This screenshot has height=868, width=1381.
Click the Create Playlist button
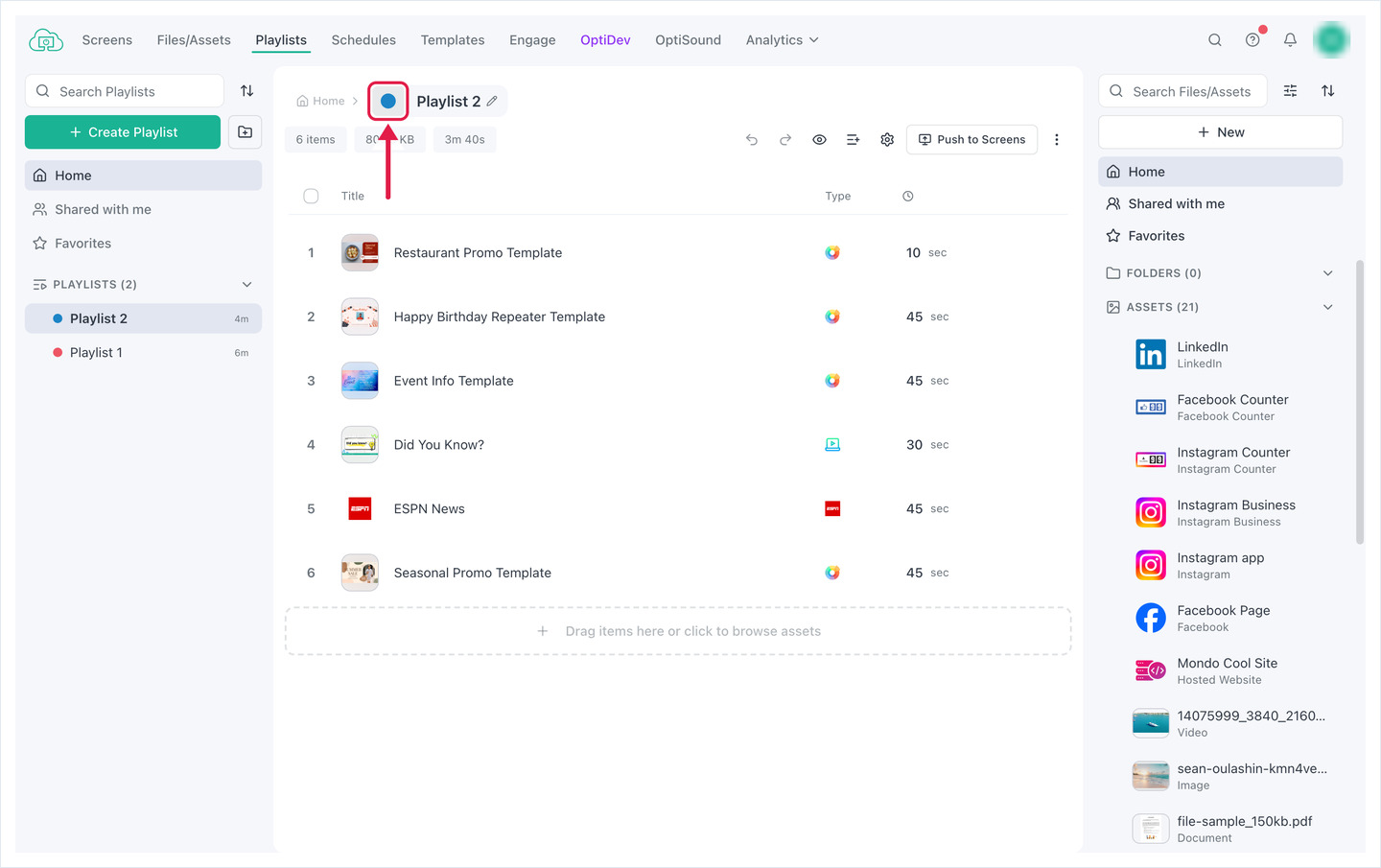123,132
